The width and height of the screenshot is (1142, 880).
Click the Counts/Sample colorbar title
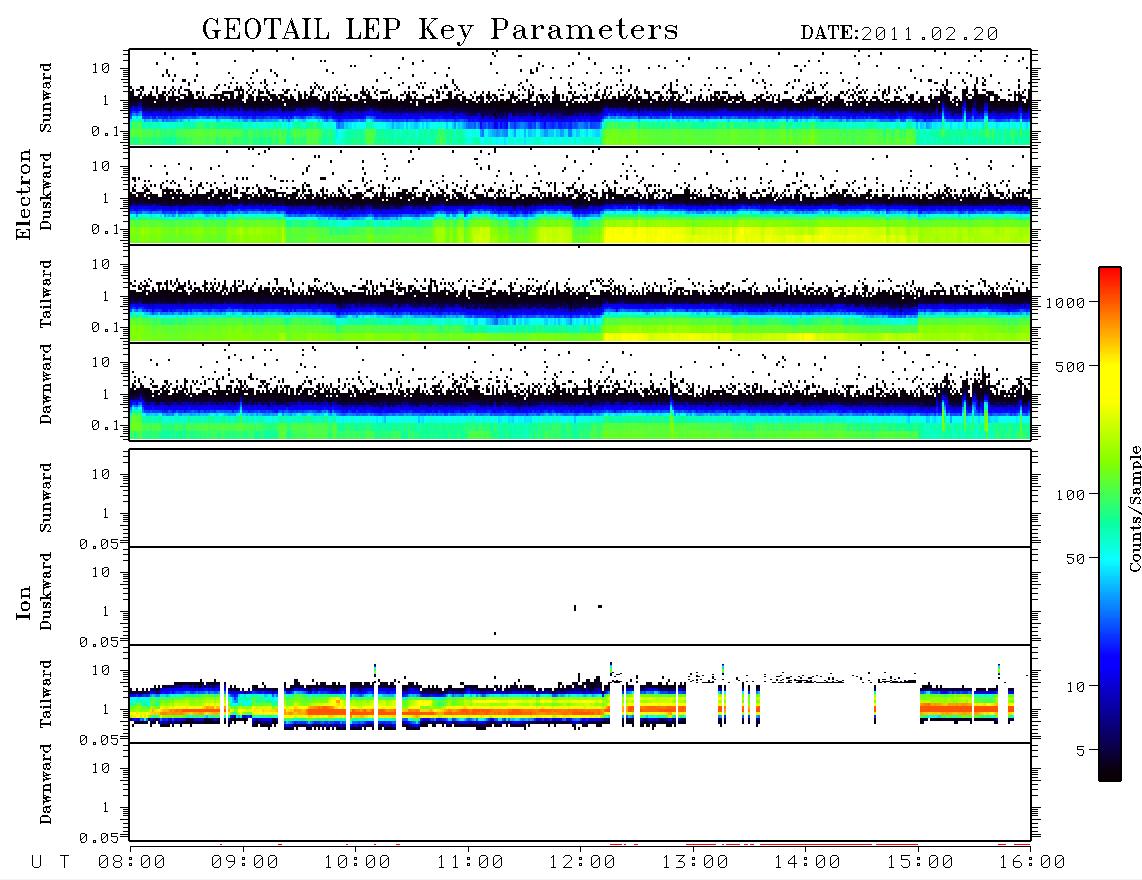[x=1134, y=508]
